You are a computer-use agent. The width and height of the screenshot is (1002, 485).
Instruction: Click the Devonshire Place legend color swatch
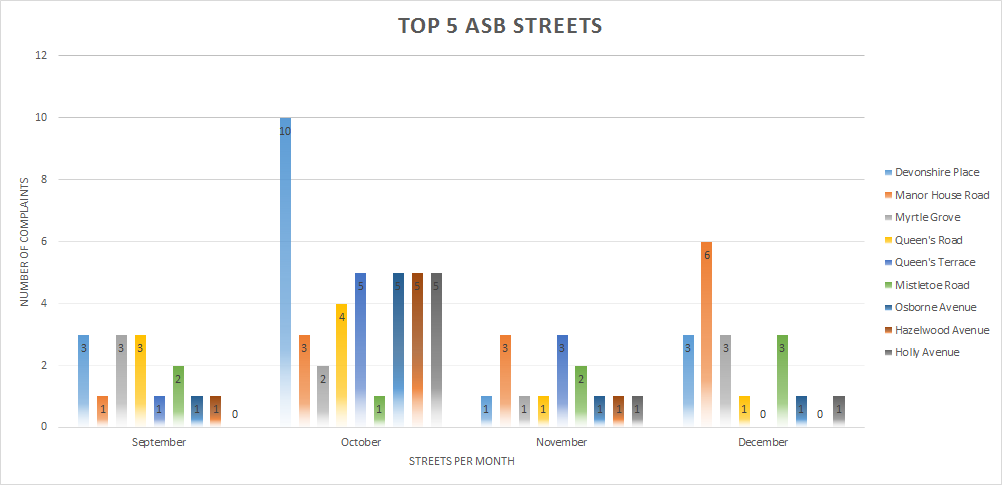pos(885,172)
